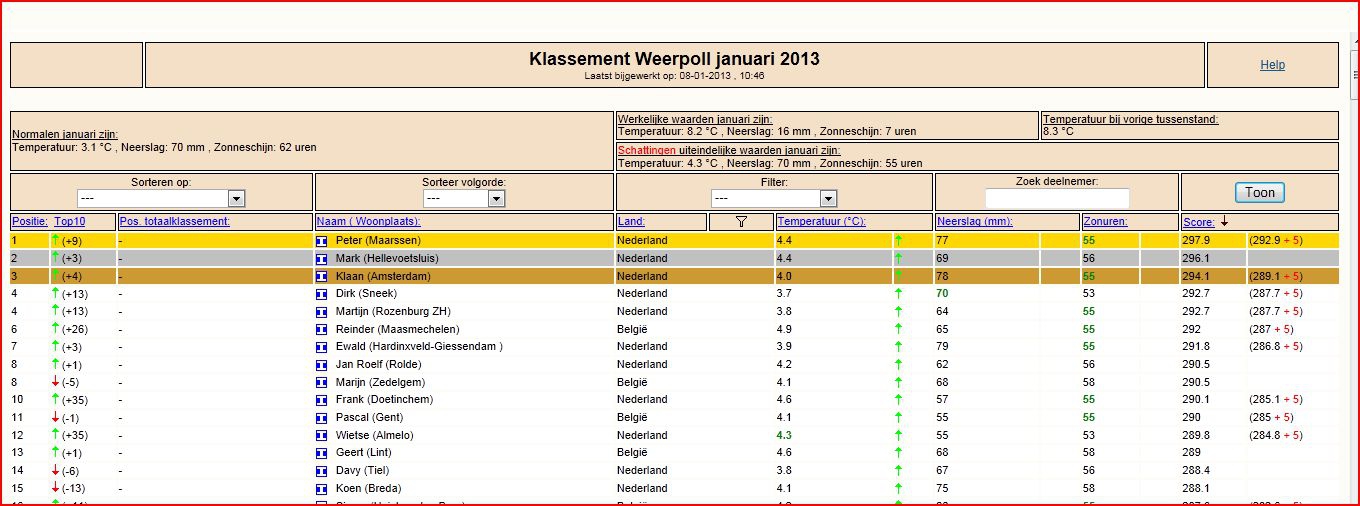Click the icon beside Frank (Doetinchem)
Image resolution: width=1360 pixels, height=506 pixels.
(322, 400)
